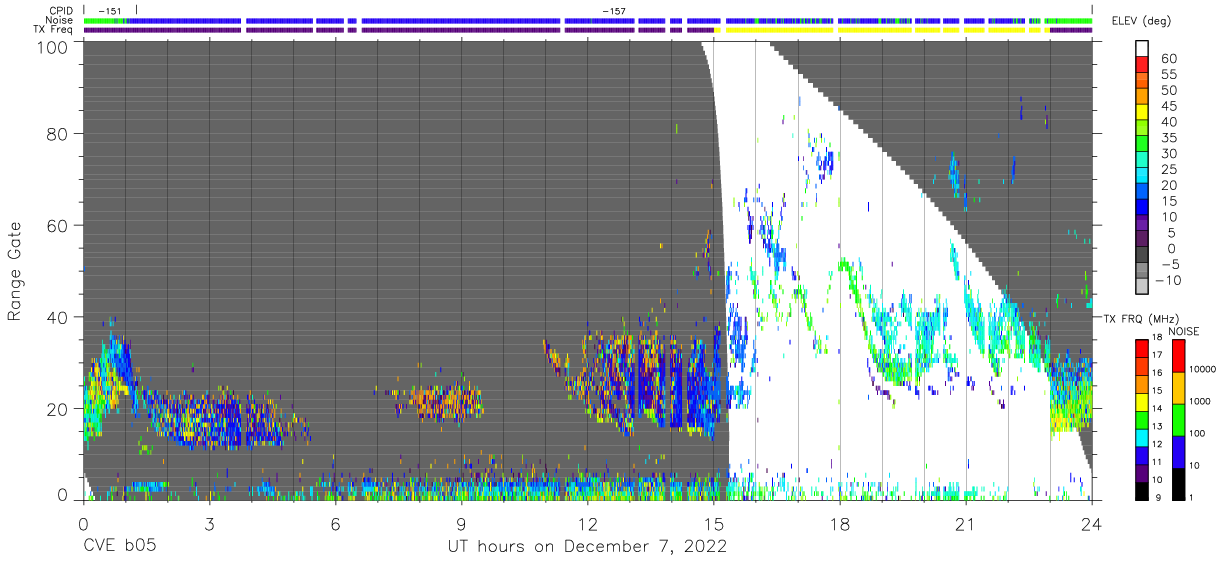
Task: Click the CPID value '-151'
Action: coord(111,11)
